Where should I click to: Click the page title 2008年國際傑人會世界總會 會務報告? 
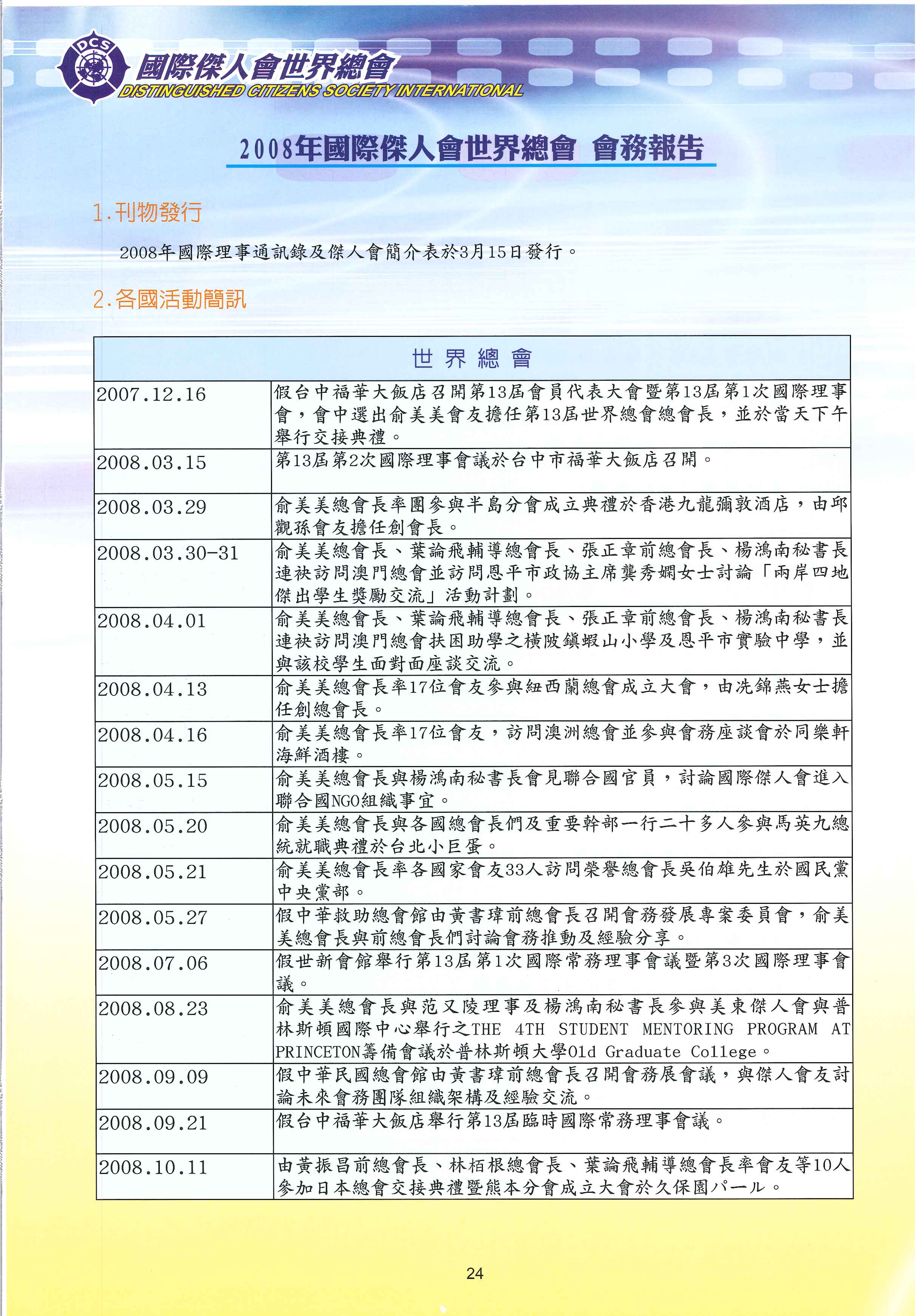pos(471,148)
